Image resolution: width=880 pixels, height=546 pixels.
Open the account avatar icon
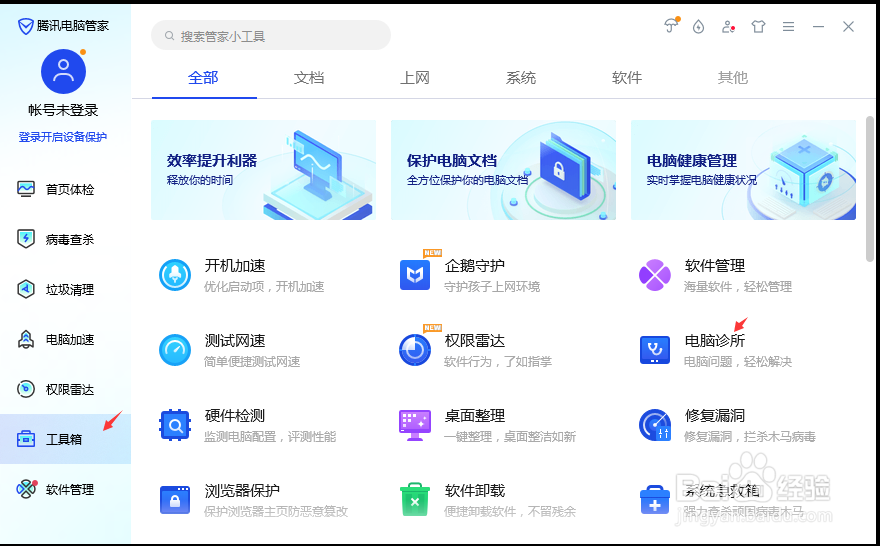[63, 71]
